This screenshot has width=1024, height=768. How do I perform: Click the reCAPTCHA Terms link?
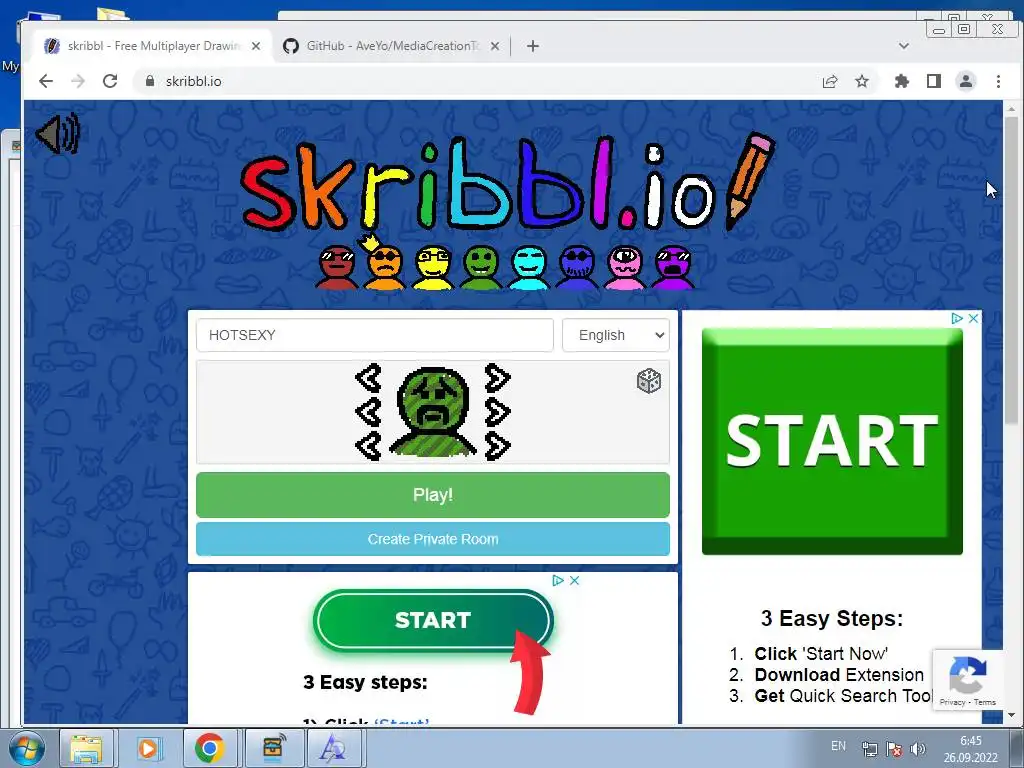[x=985, y=702]
